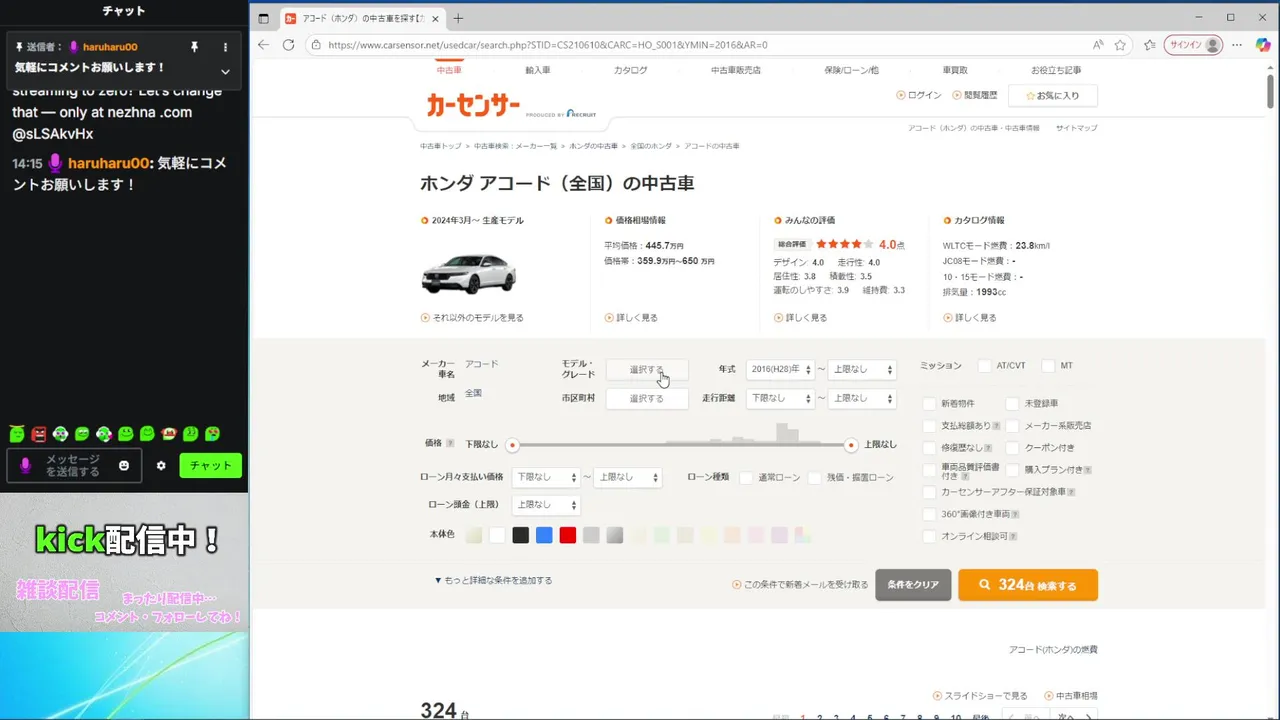Click the price slider right handle
1280x720 pixels.
(851, 445)
